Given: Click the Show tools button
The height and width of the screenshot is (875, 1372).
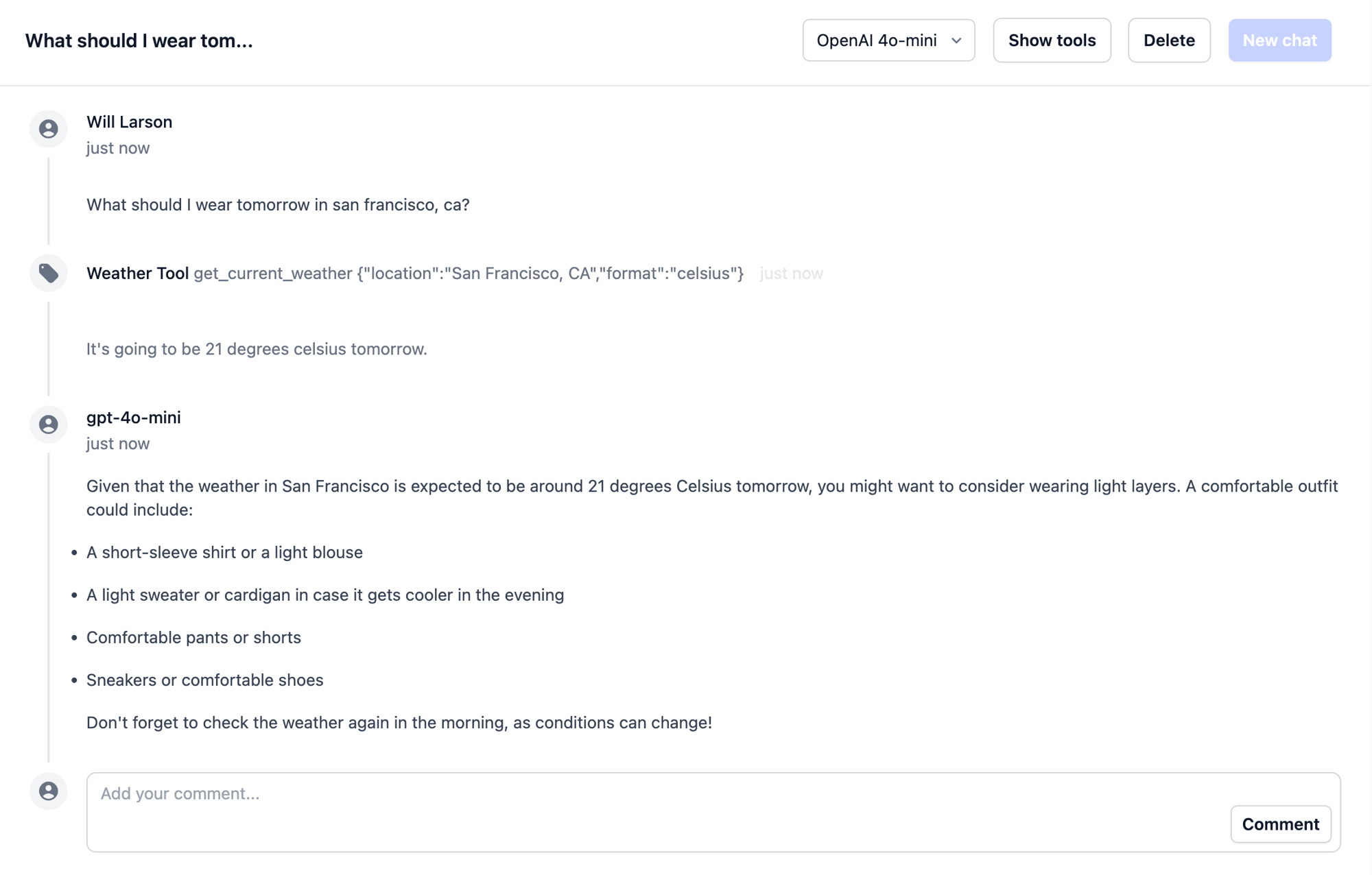Looking at the screenshot, I should point(1051,40).
